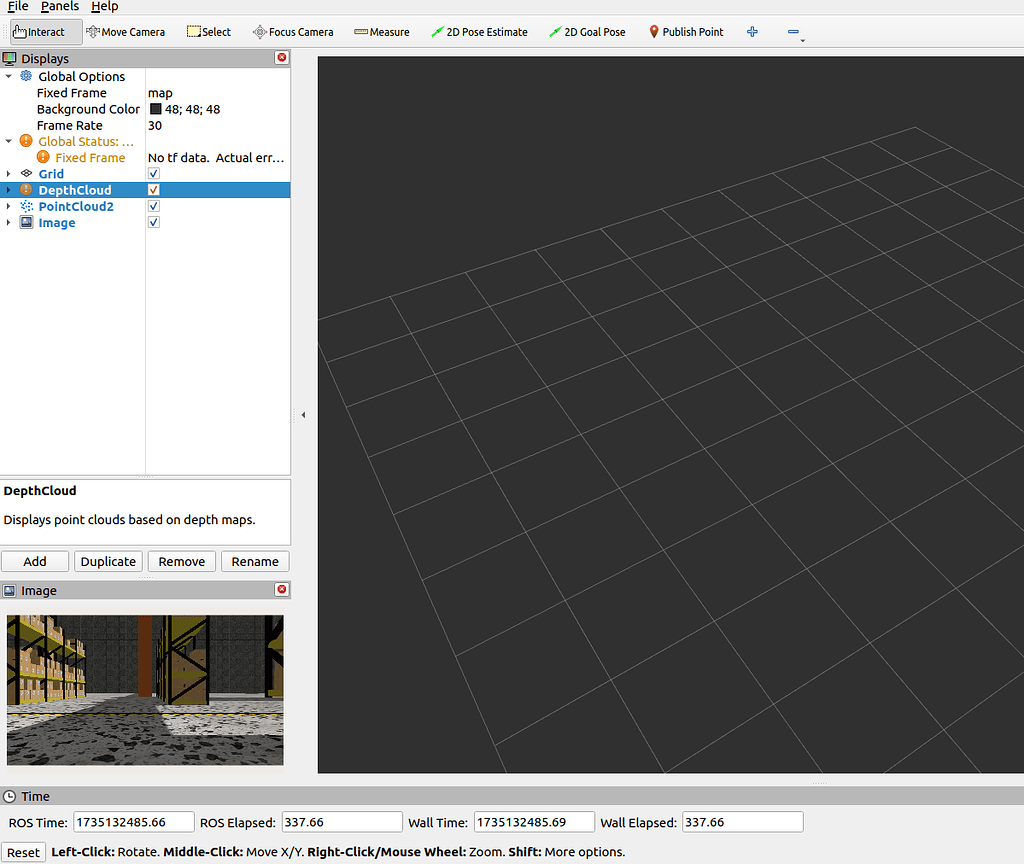Expand the Image display entry
Screen dimensions: 1024x864
pyautogui.click(x=8, y=222)
